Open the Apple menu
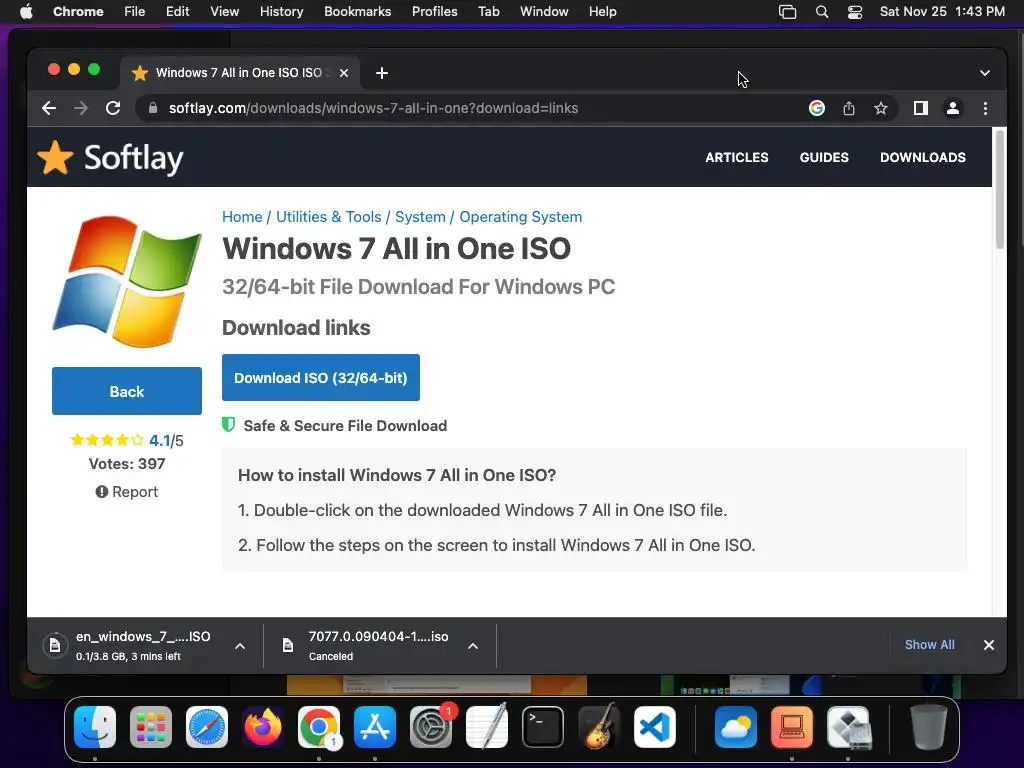Screen dimensions: 1024x768 pyautogui.click(x=26, y=12)
